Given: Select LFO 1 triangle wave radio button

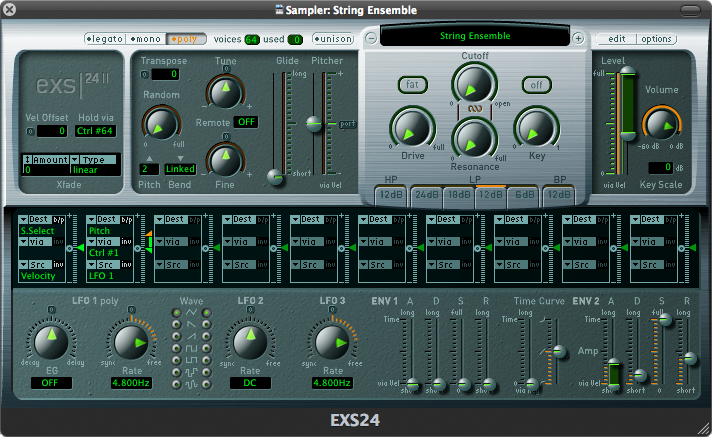Looking at the screenshot, I should click(176, 313).
